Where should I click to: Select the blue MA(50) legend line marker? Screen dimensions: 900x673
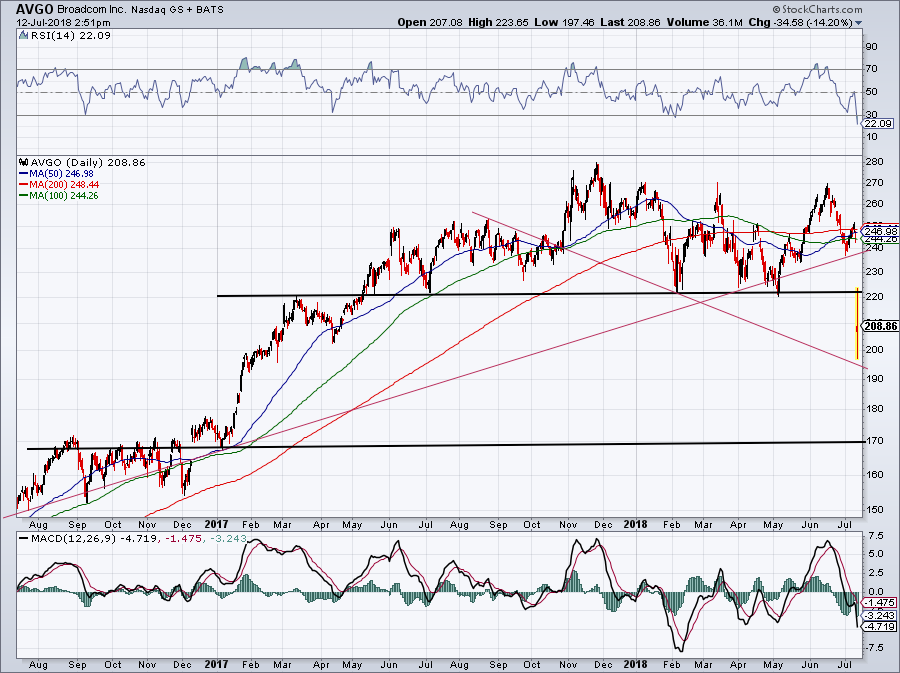tap(23, 173)
